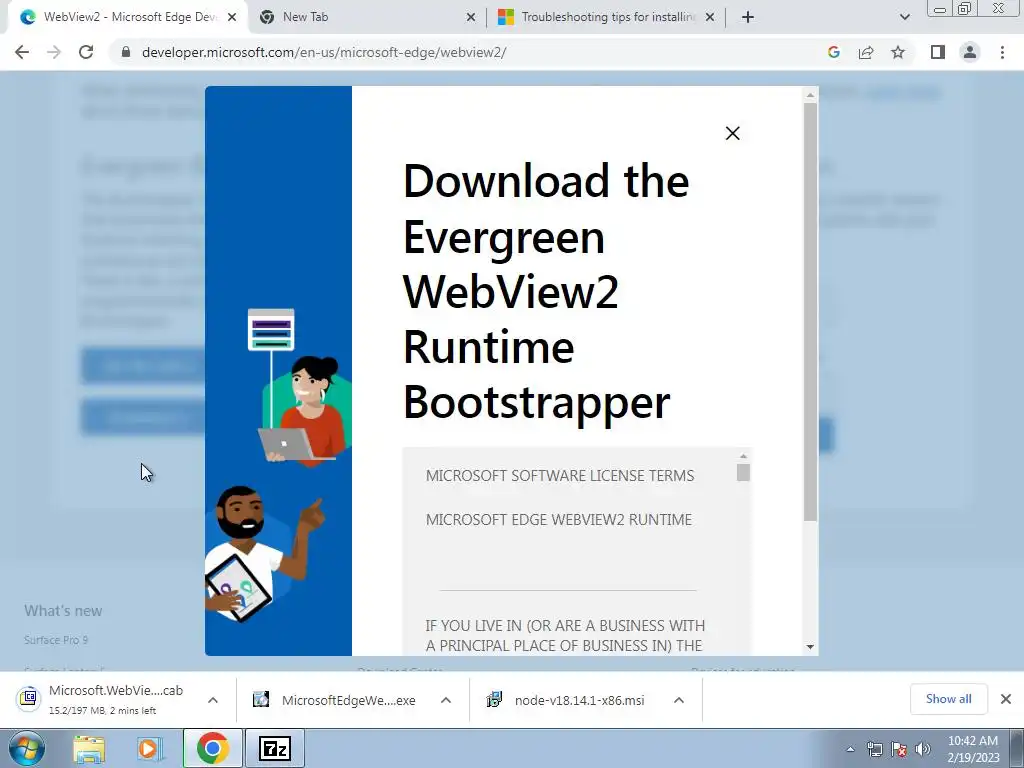Close the Troubleshooting tips tab
The width and height of the screenshot is (1024, 768).
710,18
